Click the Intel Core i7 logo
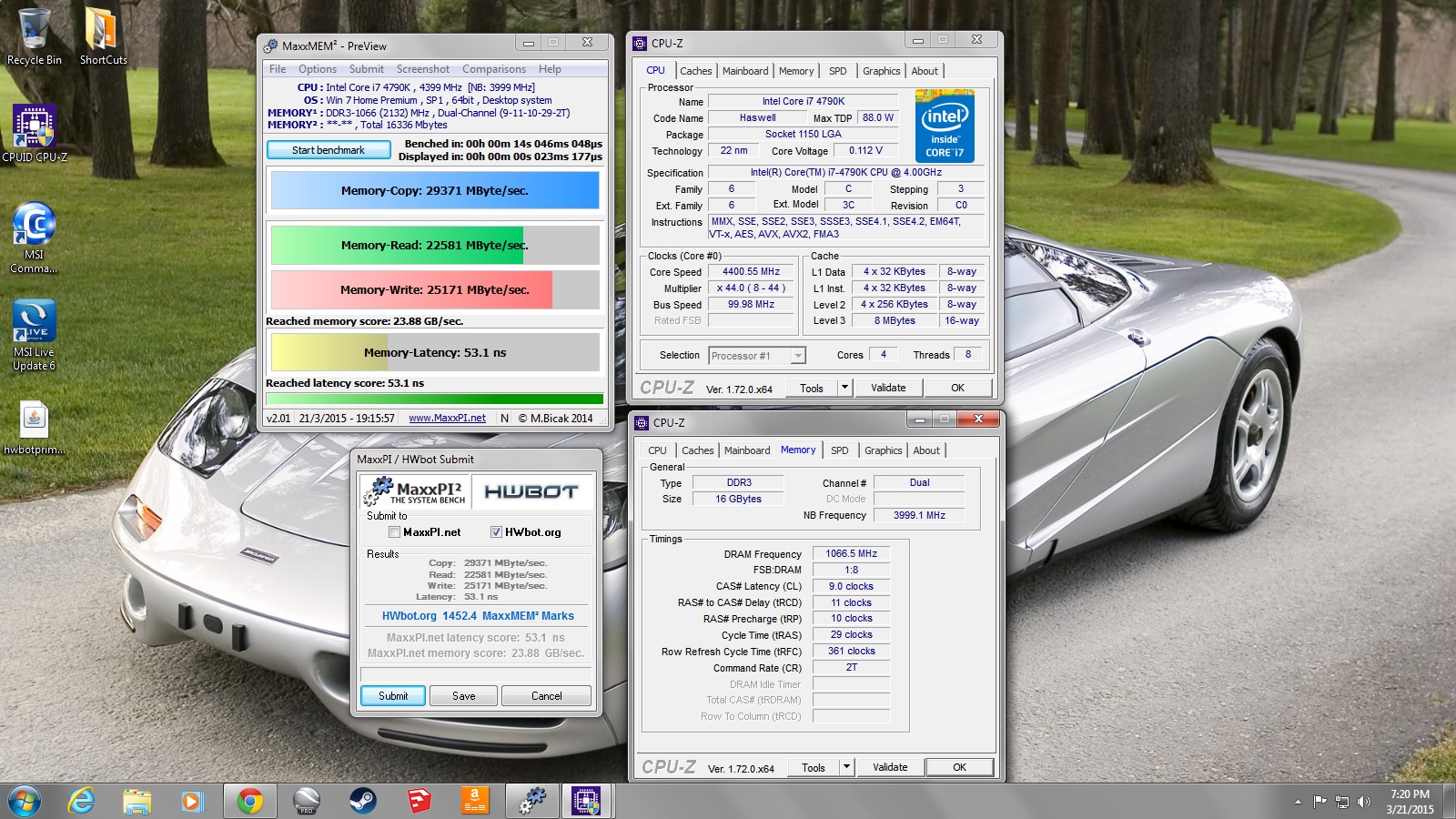 pos(945,126)
